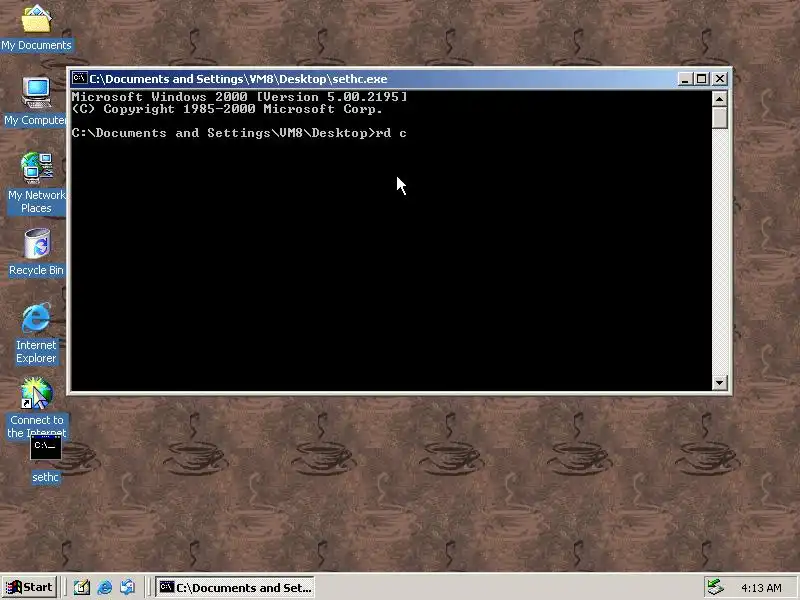Click Show Desktop quick launch icon
Viewport: 800px width, 600px height.
click(81, 587)
